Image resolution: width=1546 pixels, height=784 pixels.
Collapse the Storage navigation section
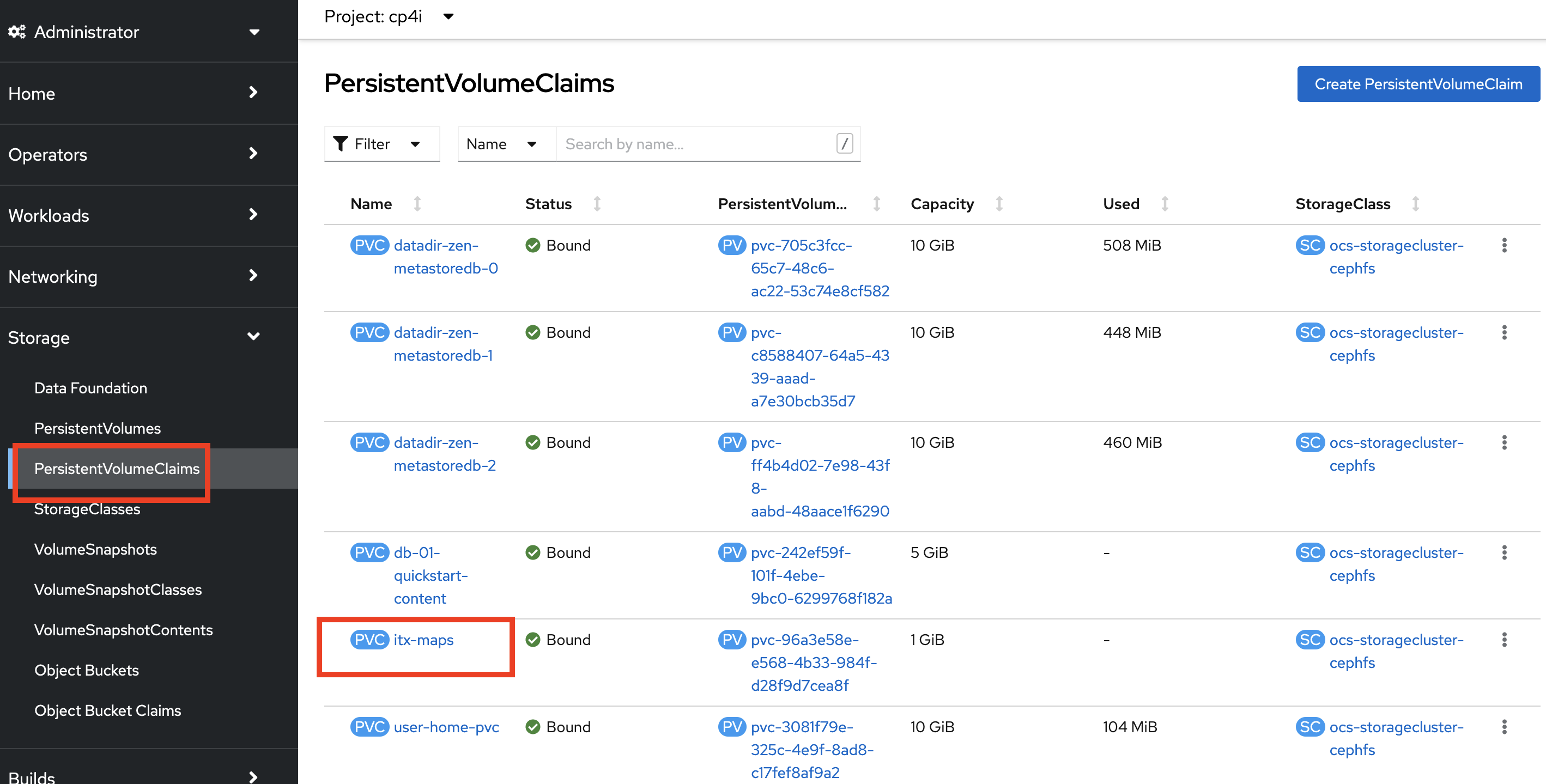135,337
